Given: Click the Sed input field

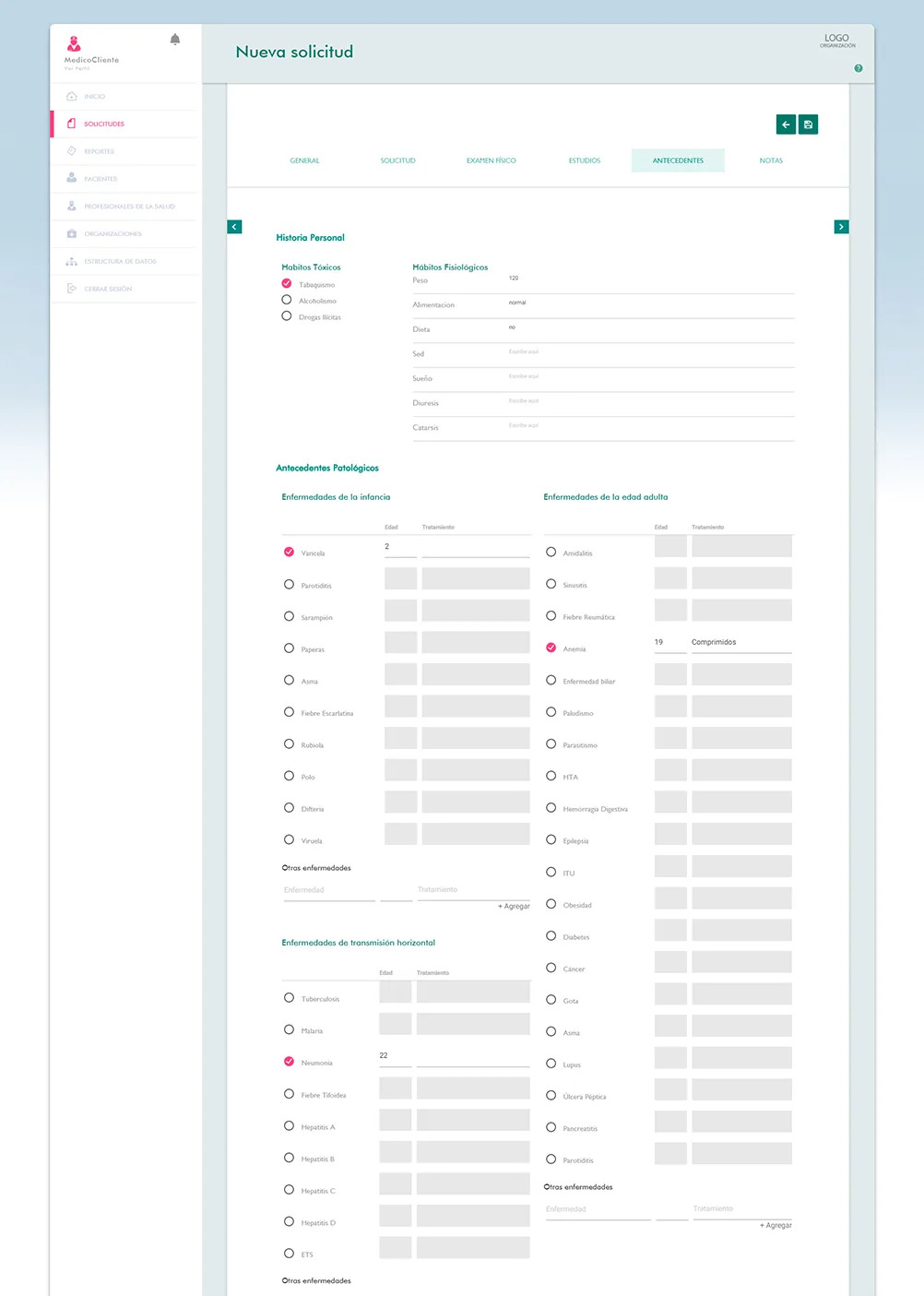Looking at the screenshot, I should point(651,353).
